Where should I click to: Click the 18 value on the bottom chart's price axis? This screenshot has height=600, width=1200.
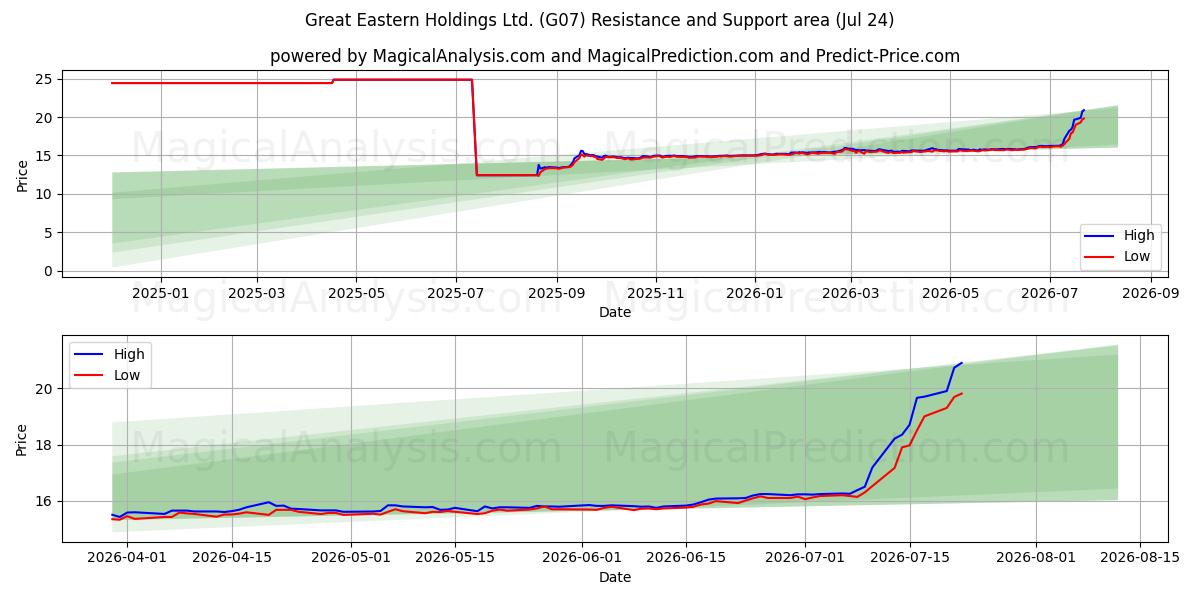click(46, 445)
